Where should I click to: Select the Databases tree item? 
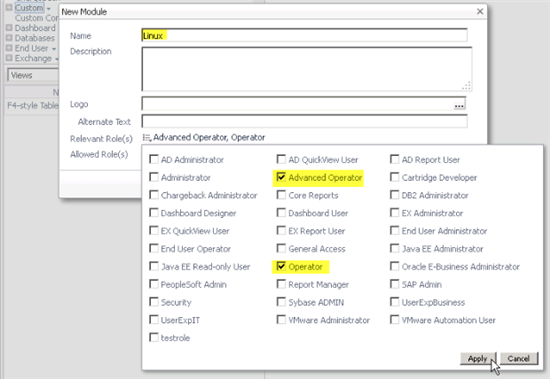(x=35, y=38)
